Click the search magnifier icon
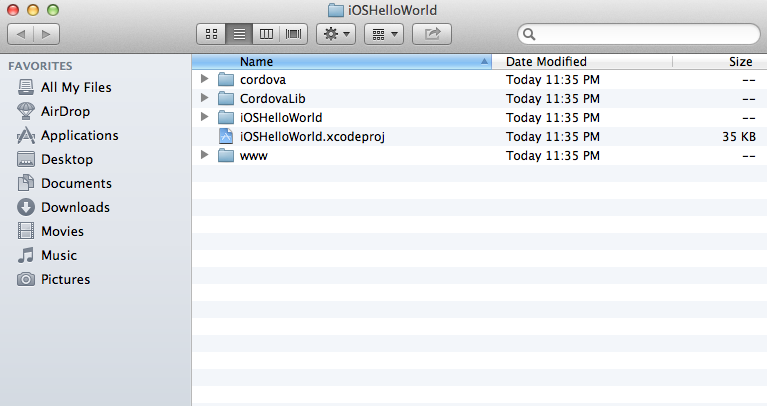 [529, 34]
